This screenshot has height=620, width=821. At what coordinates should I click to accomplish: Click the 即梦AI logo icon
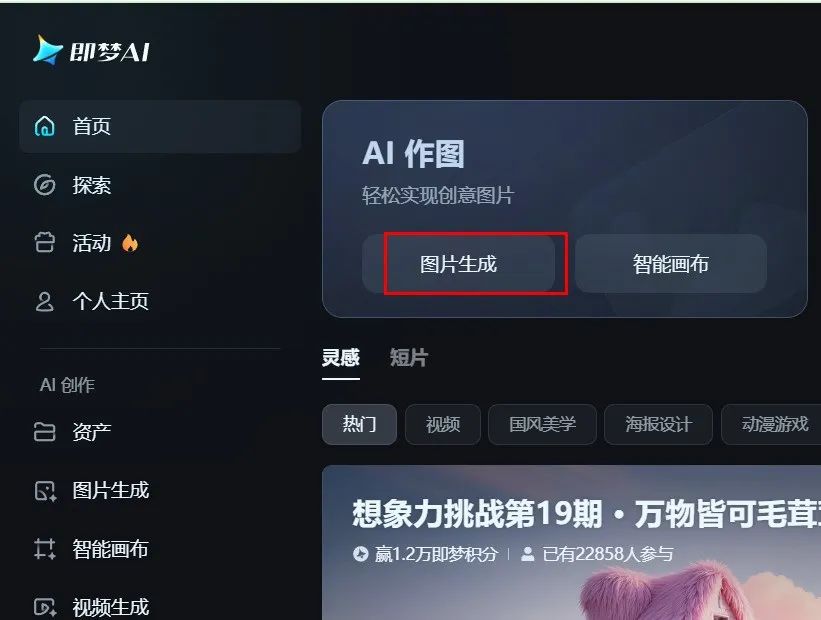click(x=48, y=50)
